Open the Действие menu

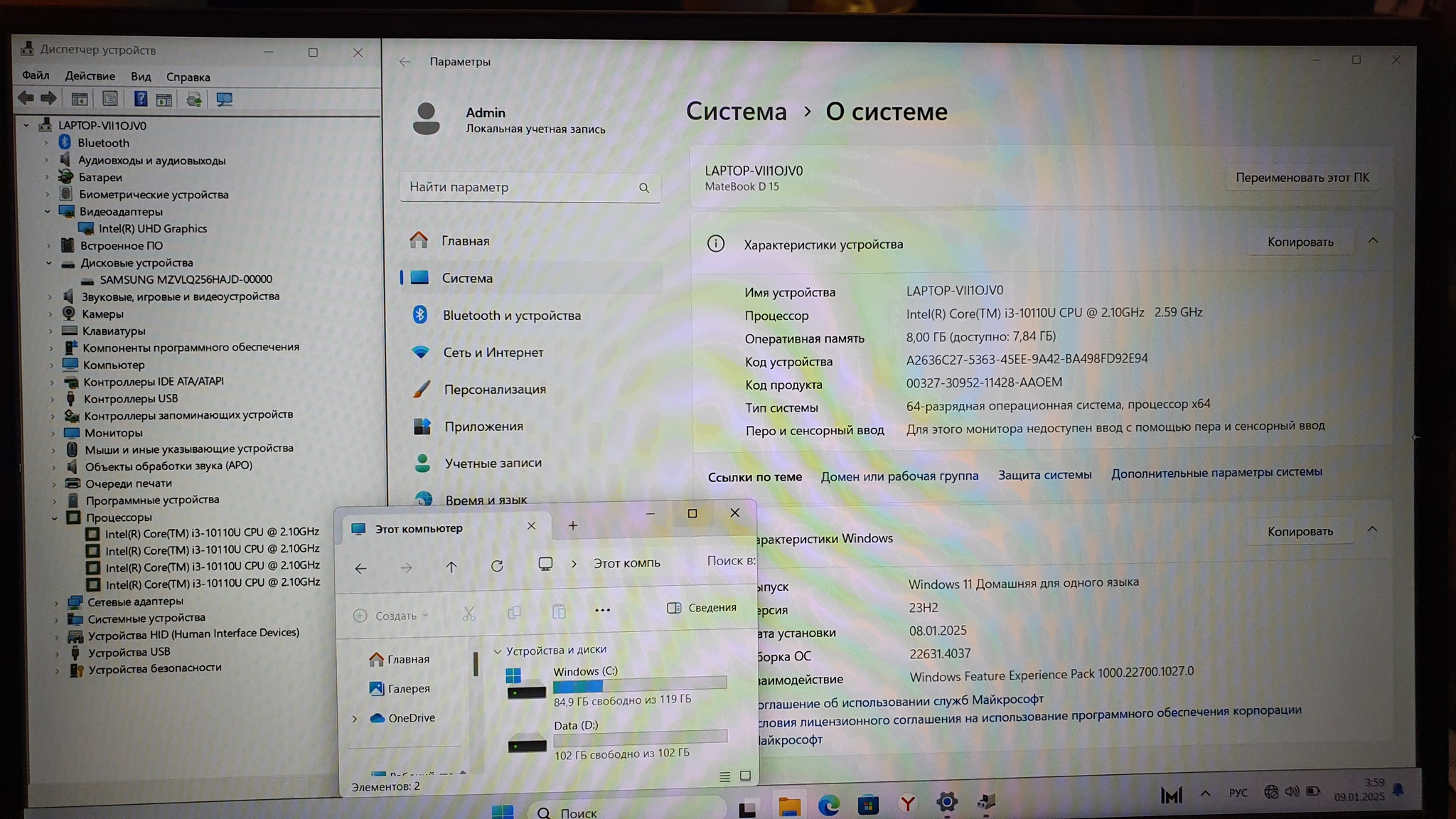90,76
